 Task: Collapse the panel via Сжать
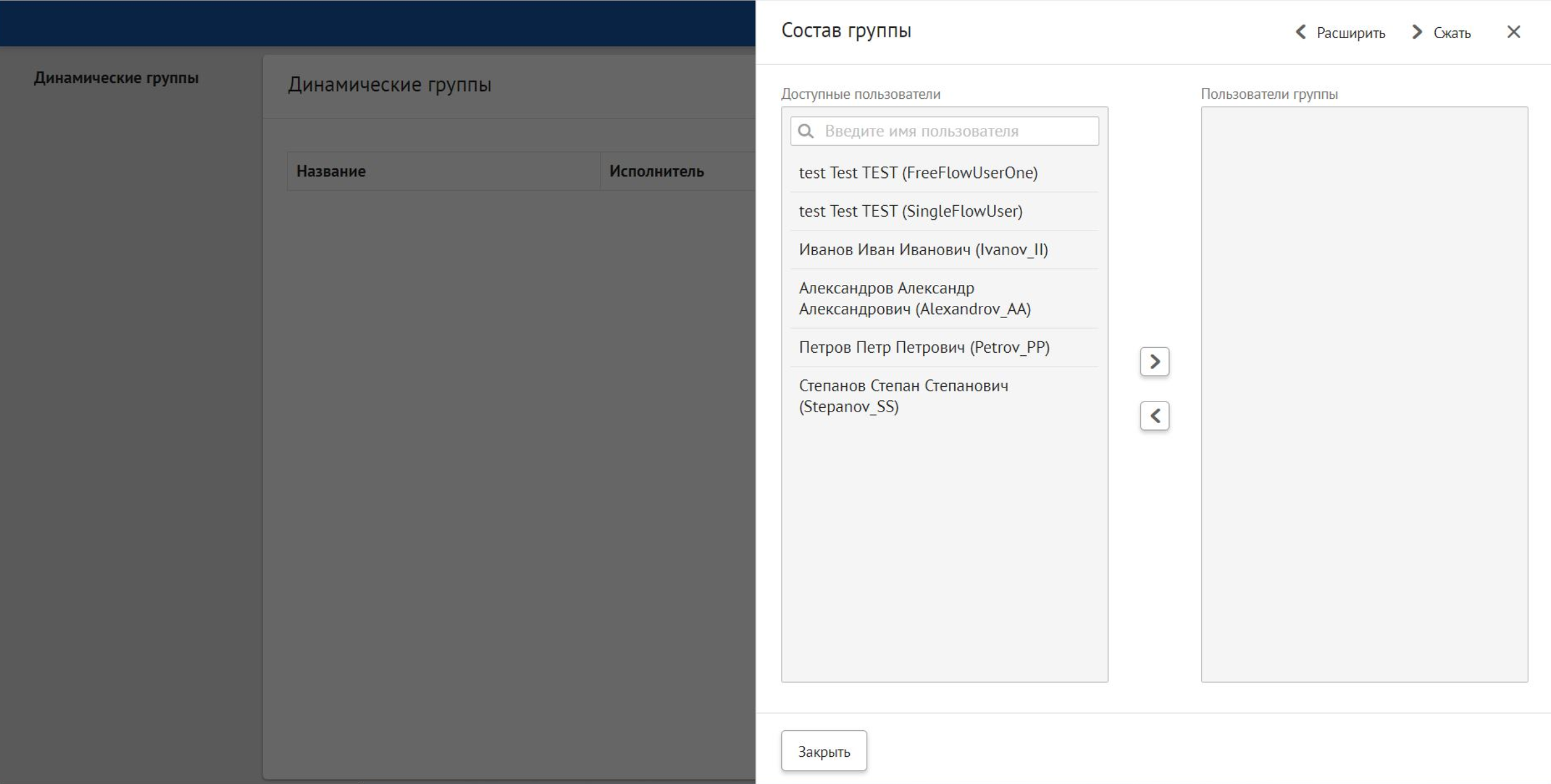tap(1452, 33)
